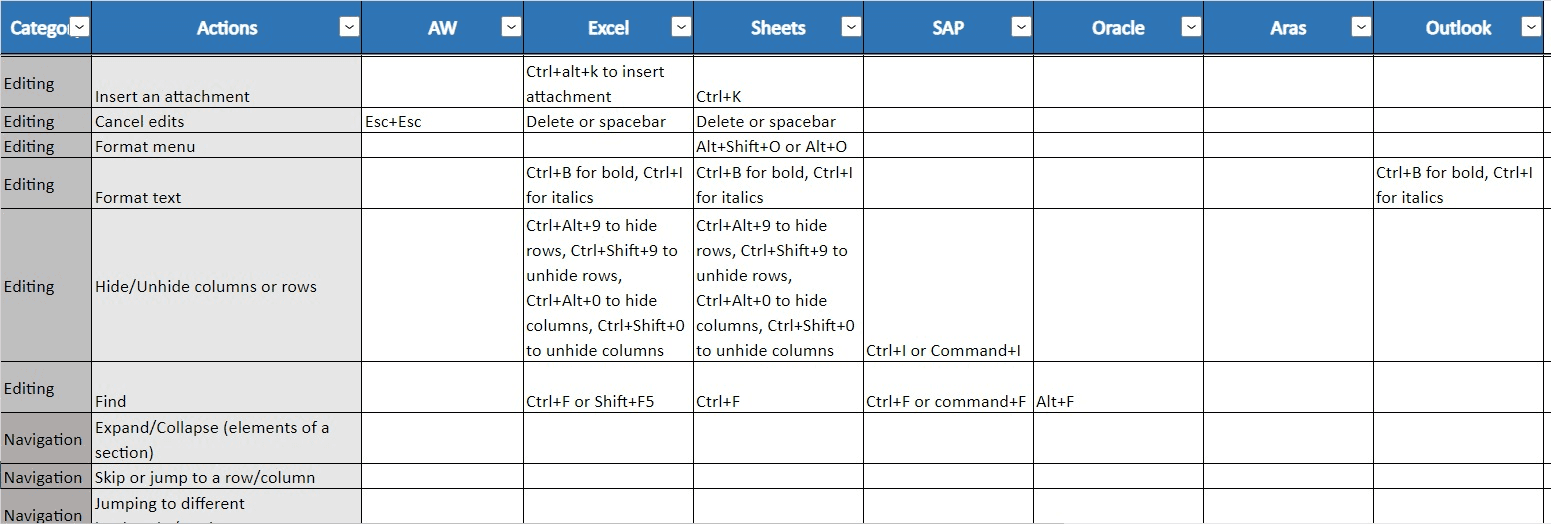This screenshot has width=1551, height=524.
Task: Select the Alt+Shift+O or Alt+O Sheets cell
Action: 778,146
